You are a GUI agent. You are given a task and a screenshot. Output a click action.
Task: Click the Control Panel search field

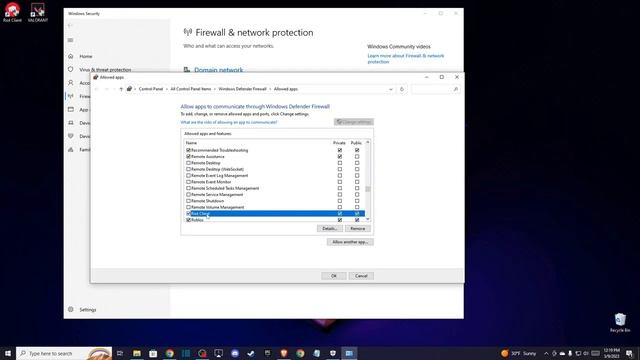[x=436, y=89]
